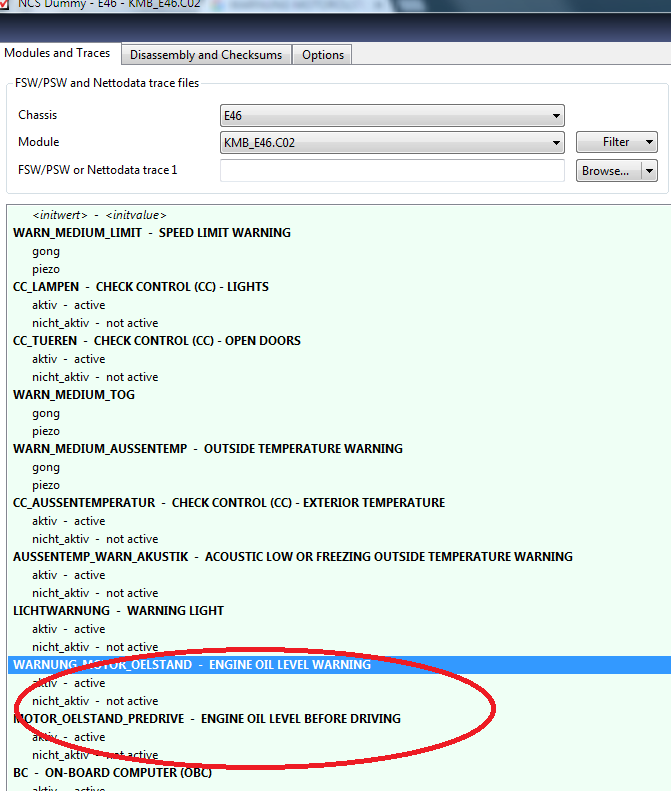The height and width of the screenshot is (791, 671).
Task: Select CC_TUEREN open doors function row
Action: [x=156, y=341]
